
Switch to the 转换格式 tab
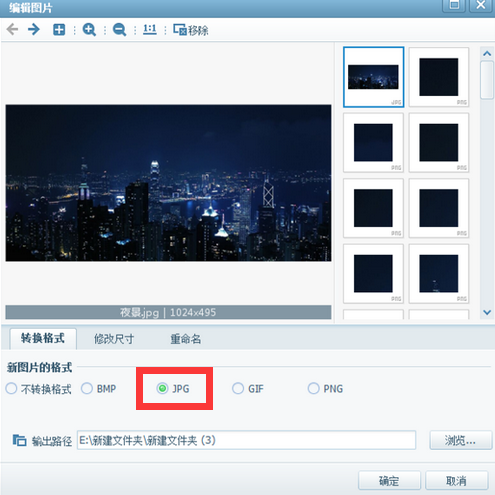pyautogui.click(x=43, y=338)
